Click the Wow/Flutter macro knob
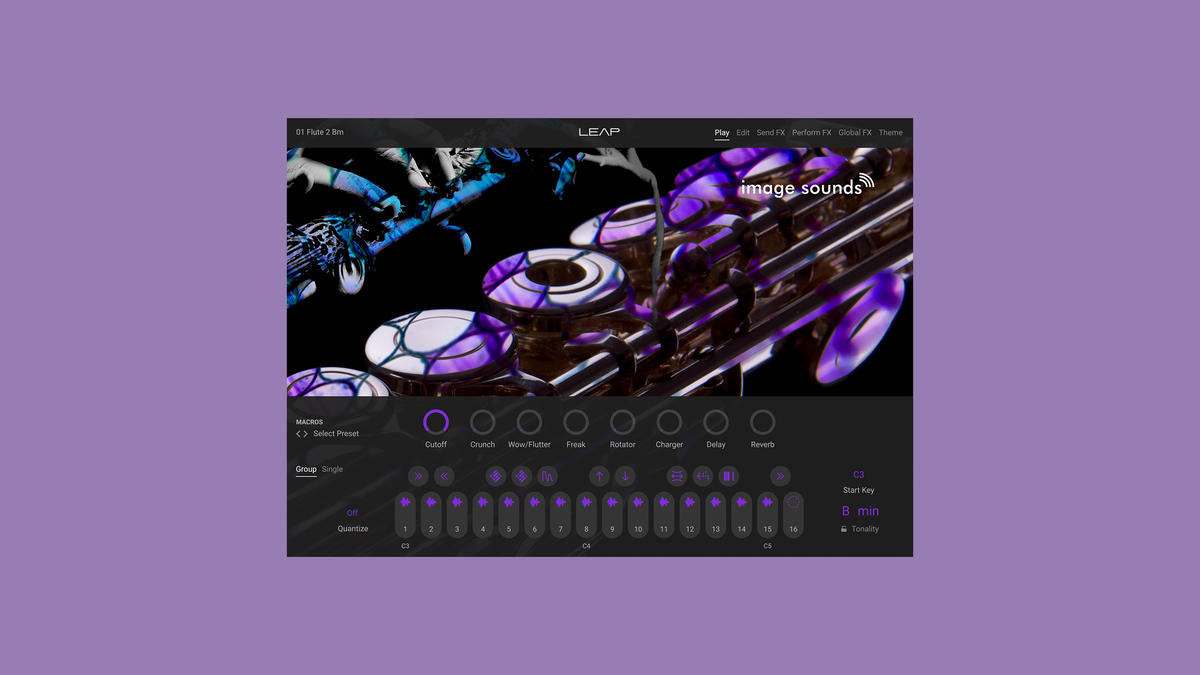Viewport: 1200px width, 675px height. click(x=529, y=422)
